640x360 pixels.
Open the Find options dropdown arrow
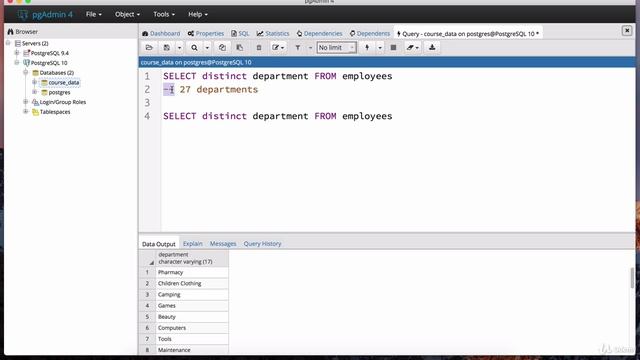click(207, 48)
